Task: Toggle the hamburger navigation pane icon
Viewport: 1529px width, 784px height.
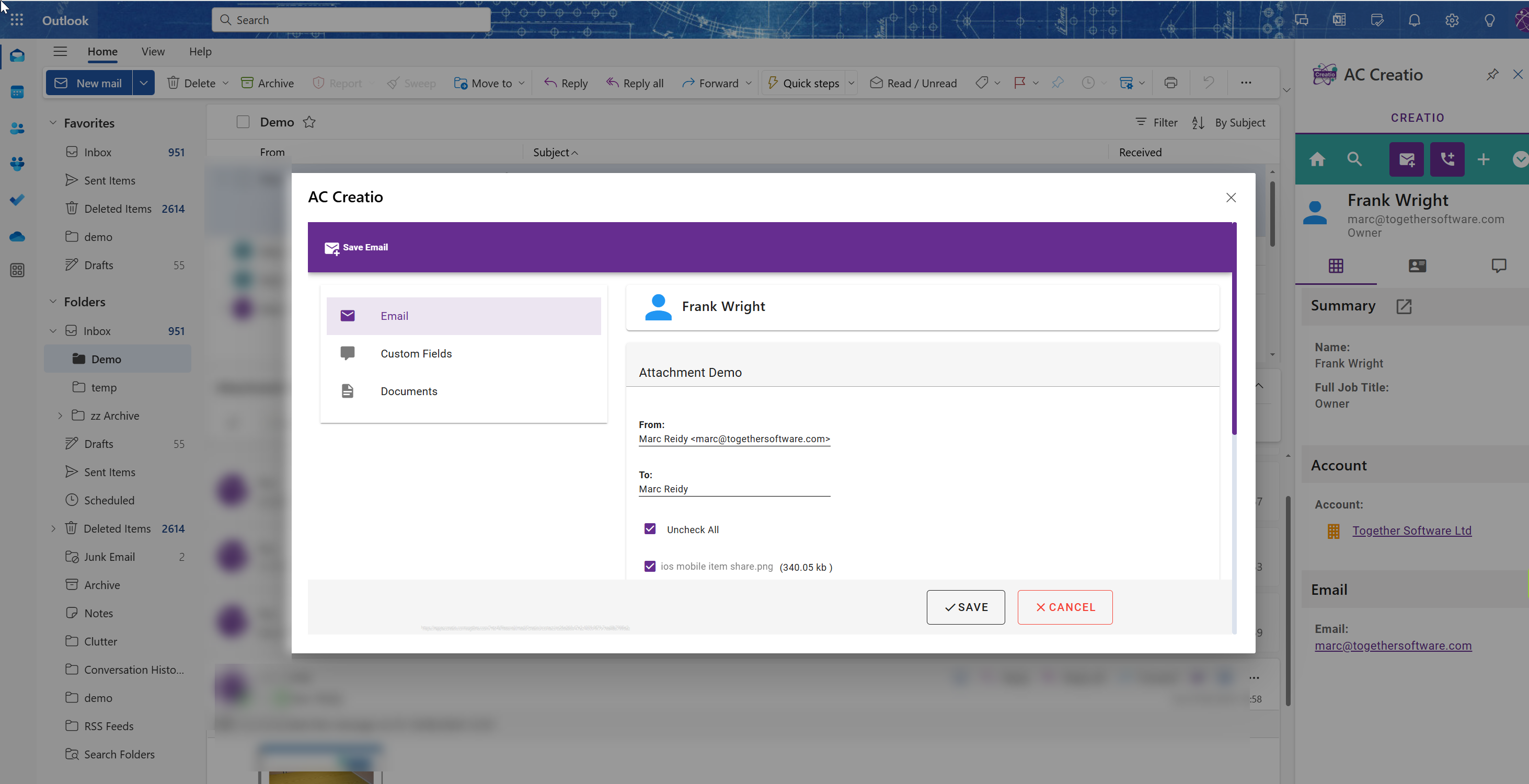Action: coord(60,52)
